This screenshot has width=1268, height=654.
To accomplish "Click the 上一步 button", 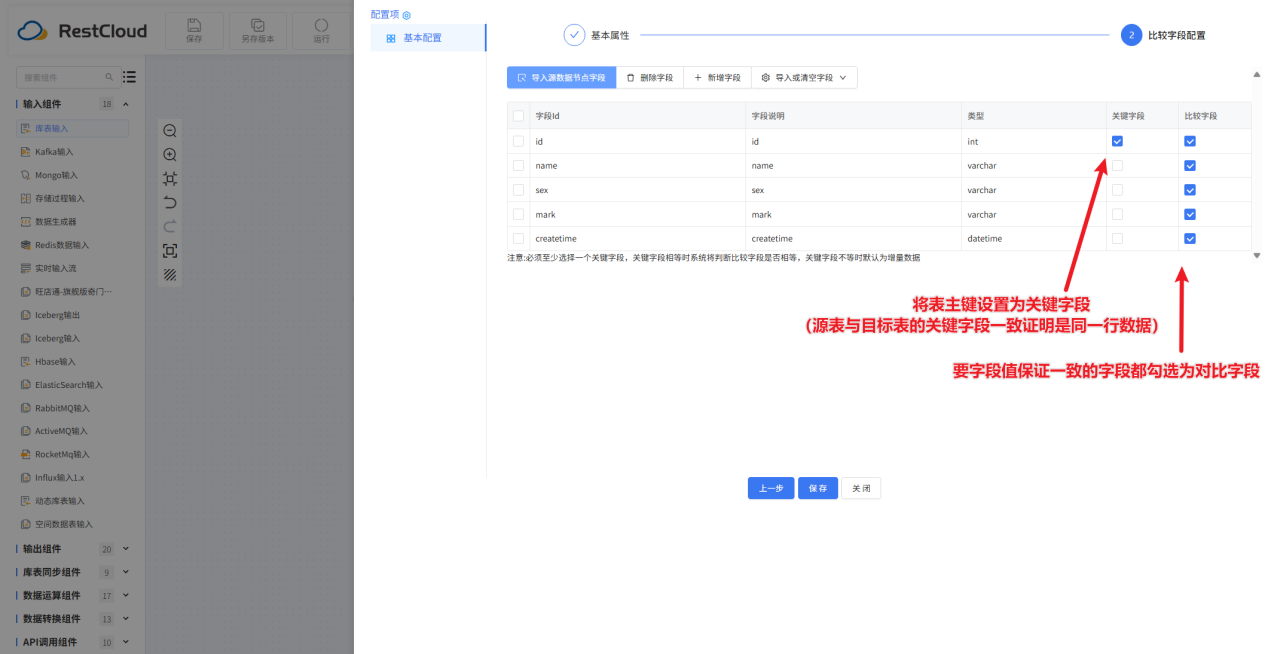I will [770, 488].
